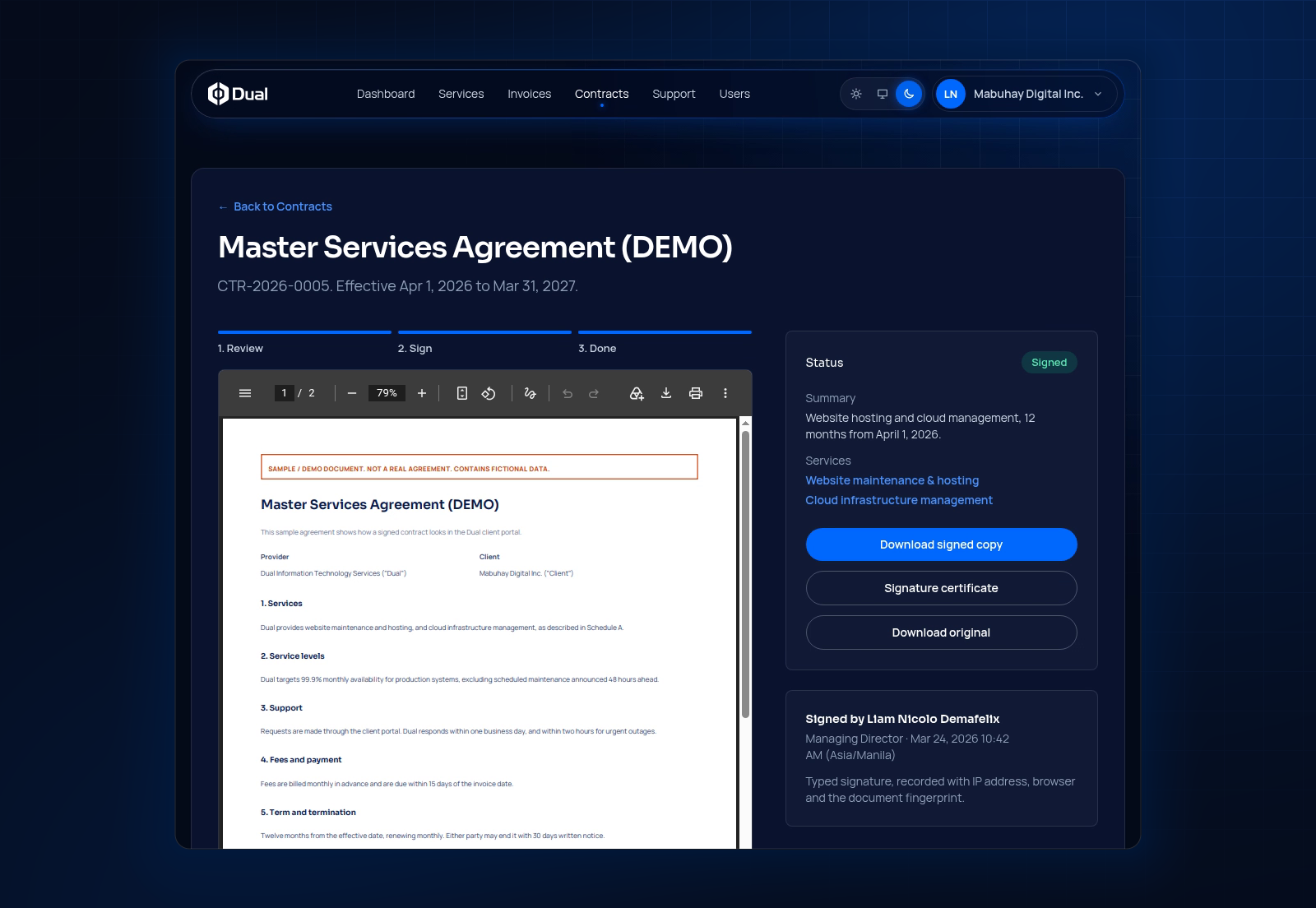Rotate the PDF counterclockwise
The height and width of the screenshot is (908, 1316).
pos(489,393)
